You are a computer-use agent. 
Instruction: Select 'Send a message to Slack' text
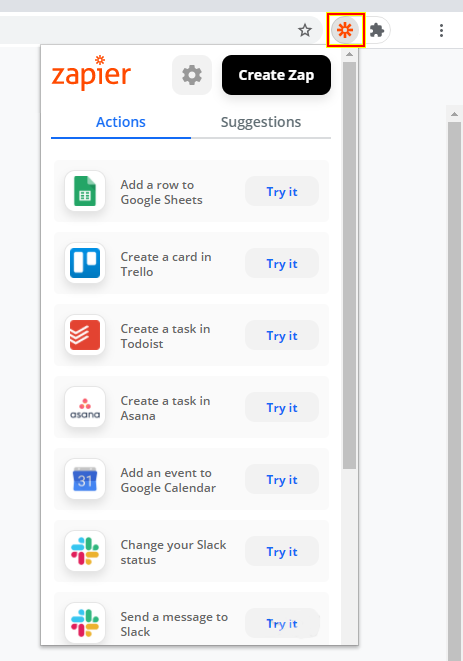(174, 624)
